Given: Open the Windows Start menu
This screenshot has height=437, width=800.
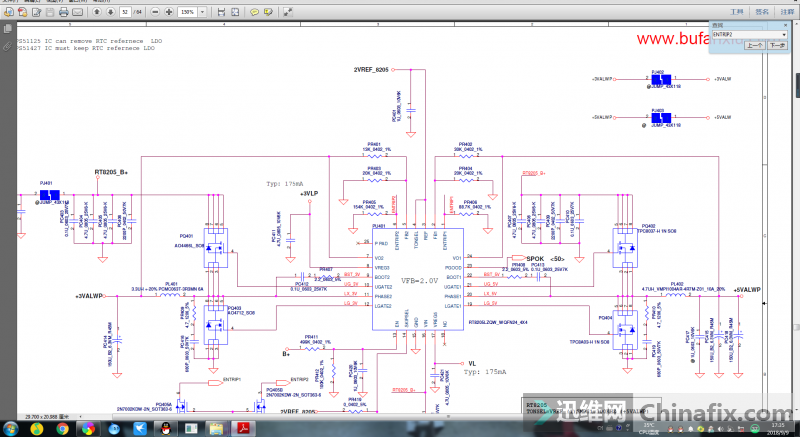Looking at the screenshot, I should click(10, 429).
